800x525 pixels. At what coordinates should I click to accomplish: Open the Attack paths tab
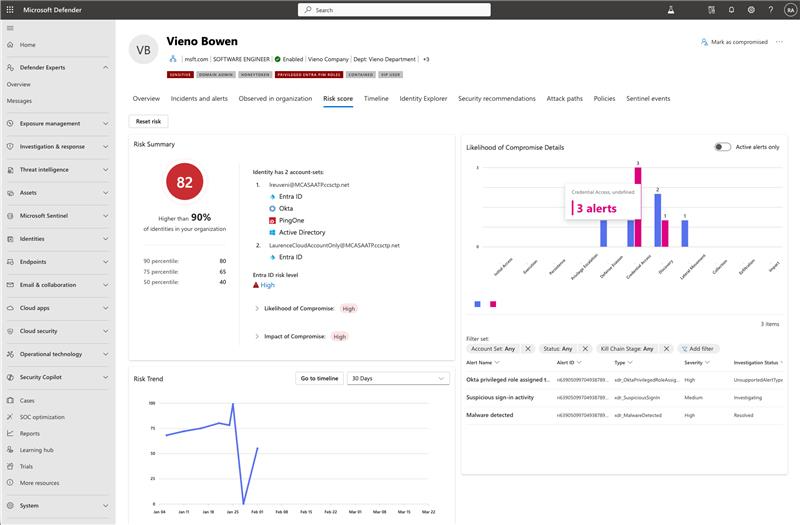(x=564, y=98)
